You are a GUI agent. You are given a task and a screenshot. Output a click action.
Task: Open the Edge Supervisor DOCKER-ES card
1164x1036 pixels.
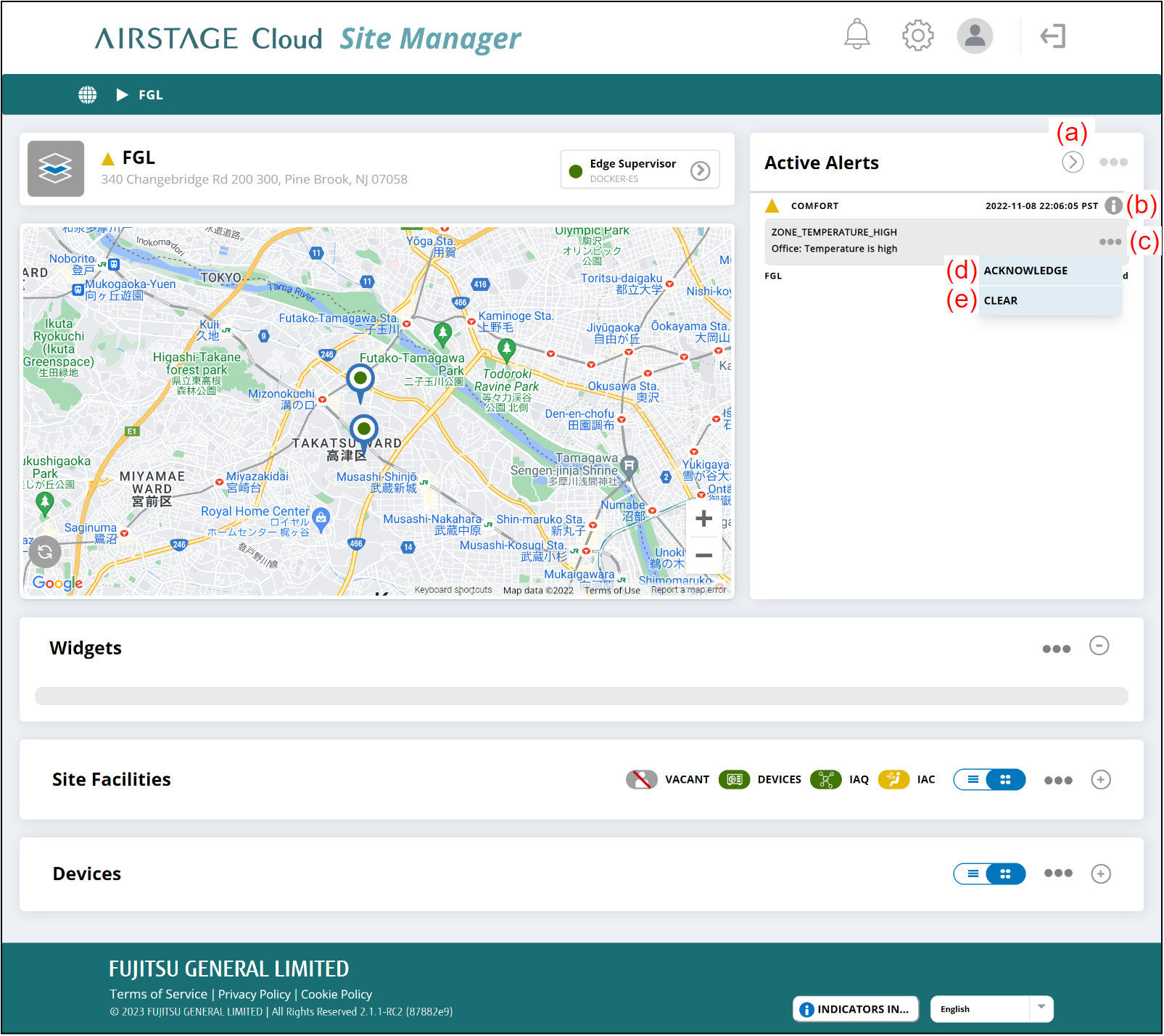640,170
